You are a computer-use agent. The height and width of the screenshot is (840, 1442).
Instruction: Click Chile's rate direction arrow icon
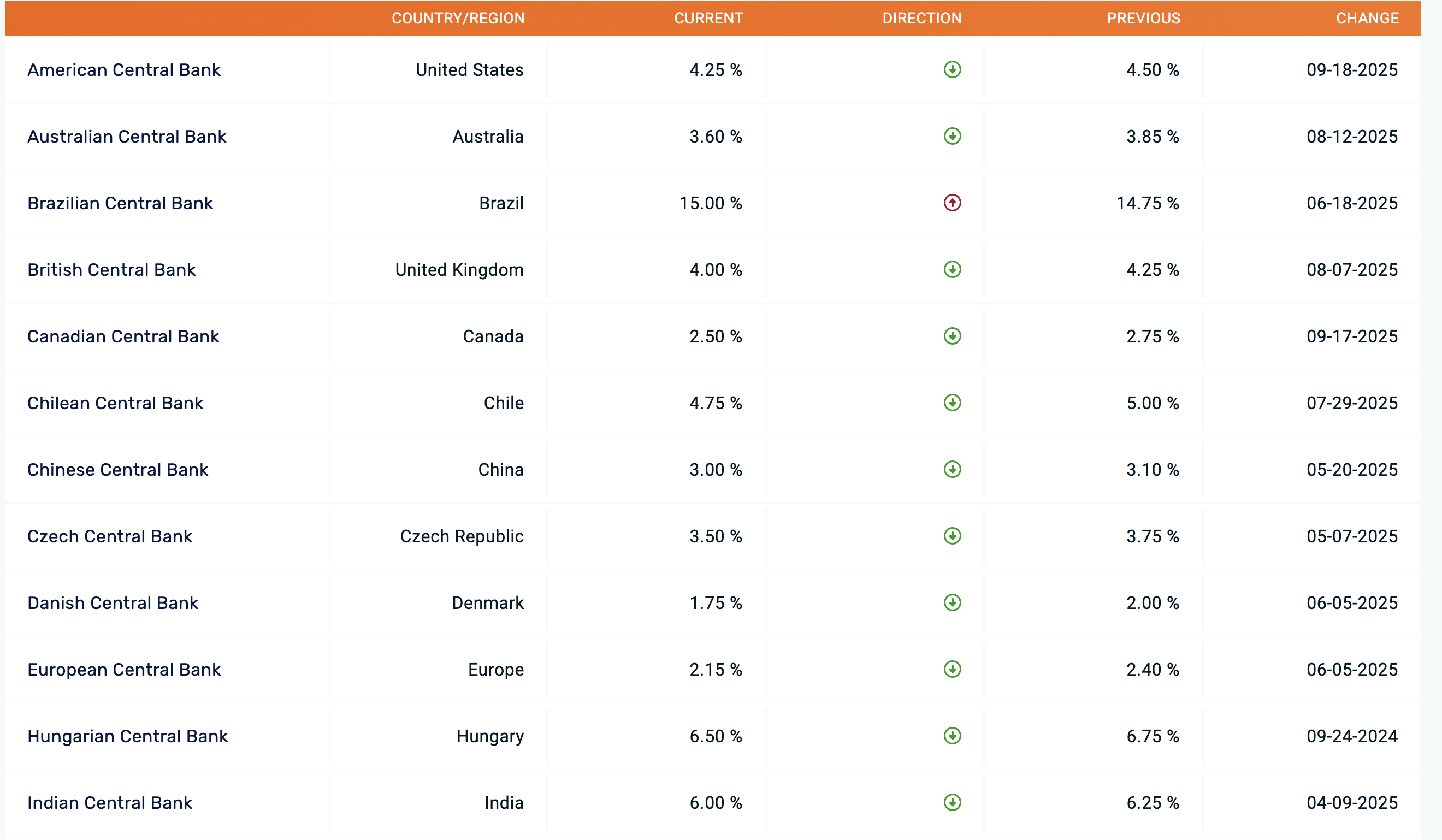coord(952,403)
